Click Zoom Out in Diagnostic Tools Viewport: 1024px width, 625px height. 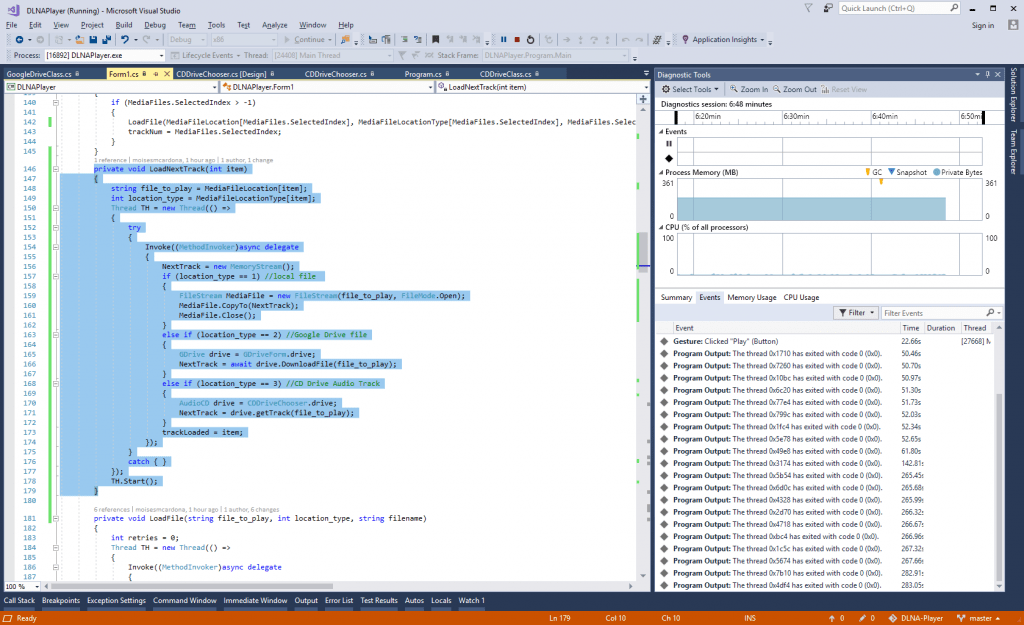794,89
